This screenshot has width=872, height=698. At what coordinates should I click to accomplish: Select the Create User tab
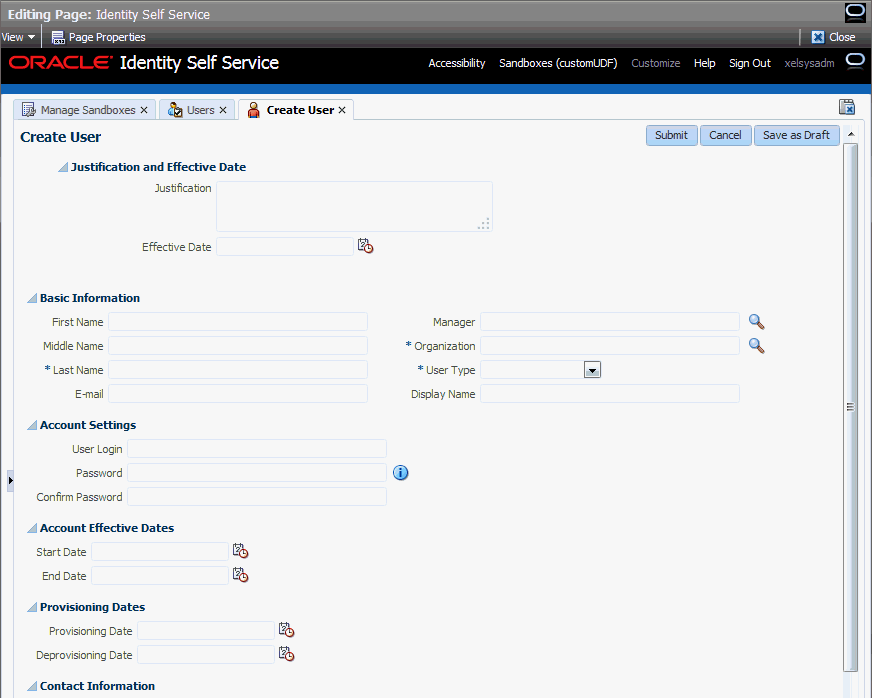[x=300, y=110]
